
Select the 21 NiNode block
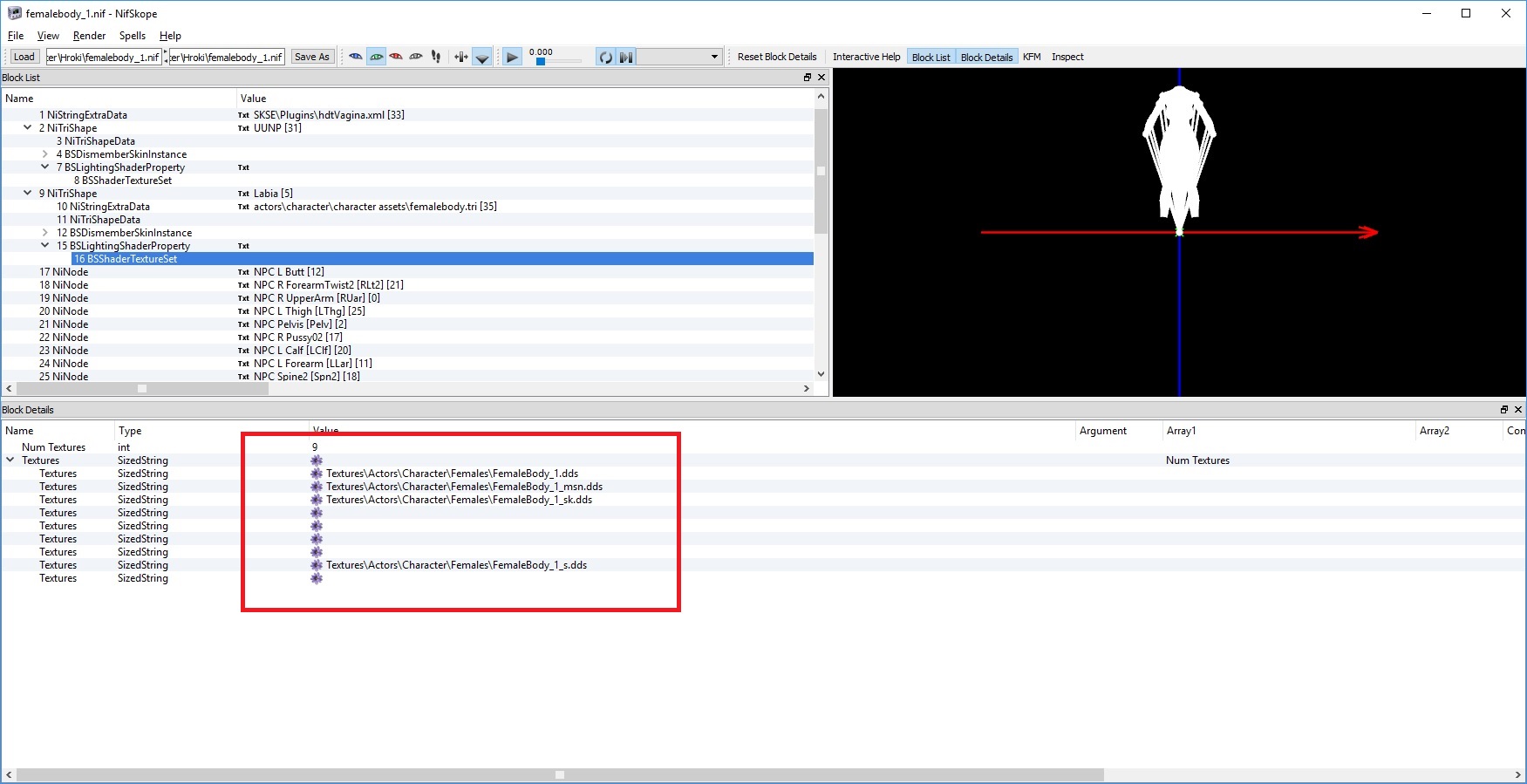tap(64, 324)
